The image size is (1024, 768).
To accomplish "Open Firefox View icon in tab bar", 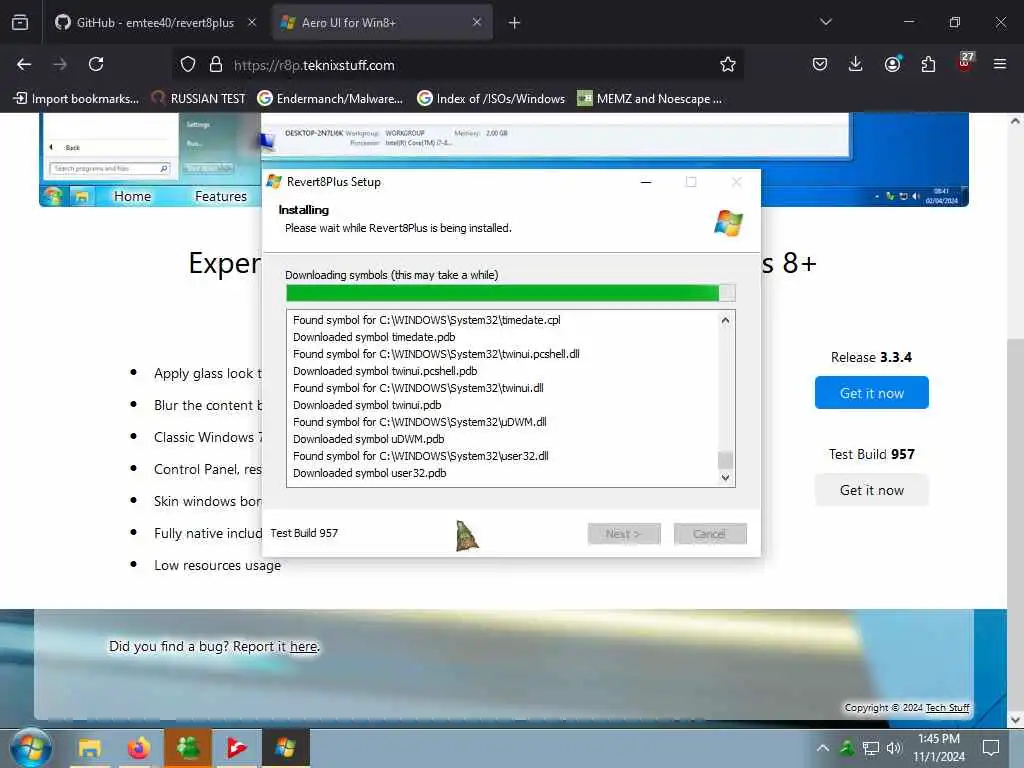I will pyautogui.click(x=20, y=22).
